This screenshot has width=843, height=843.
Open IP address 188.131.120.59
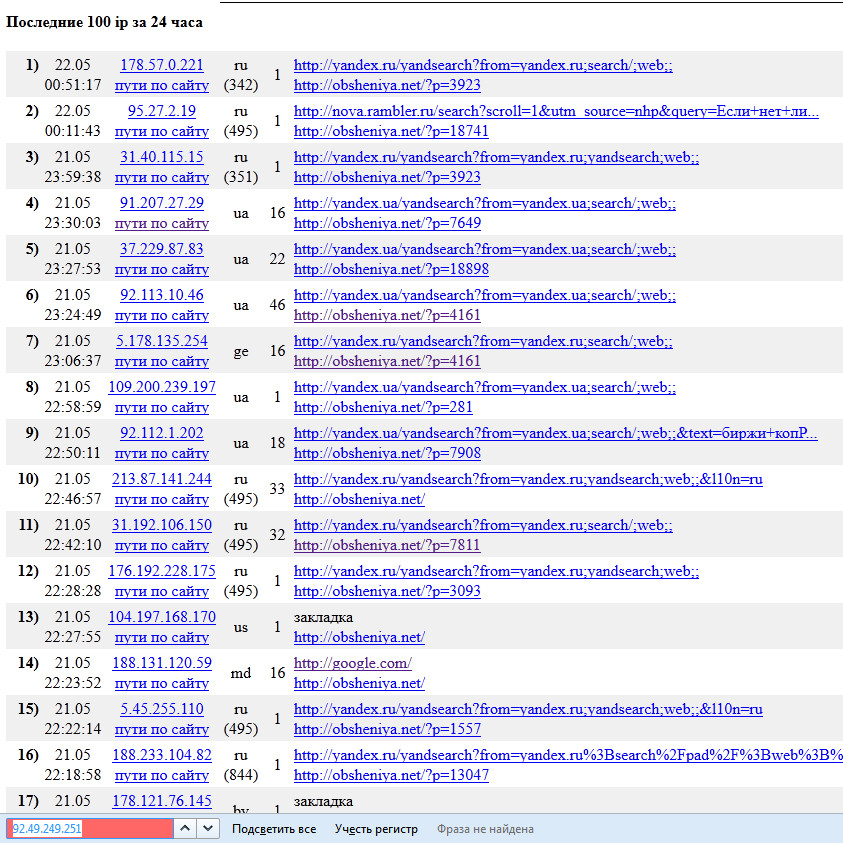point(162,662)
